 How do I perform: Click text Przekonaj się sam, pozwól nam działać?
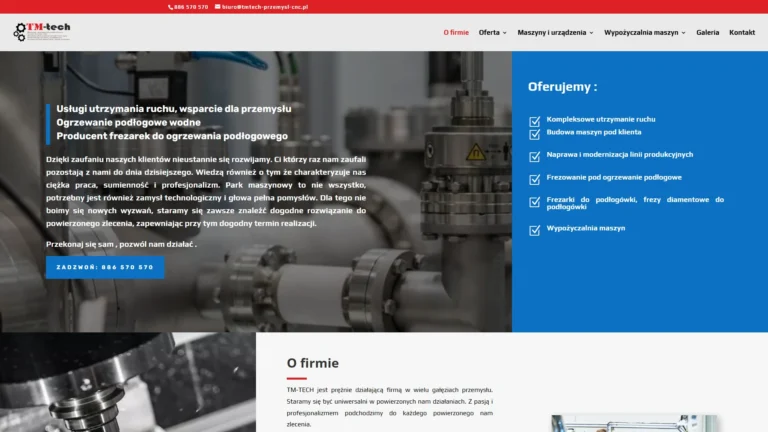click(x=121, y=244)
